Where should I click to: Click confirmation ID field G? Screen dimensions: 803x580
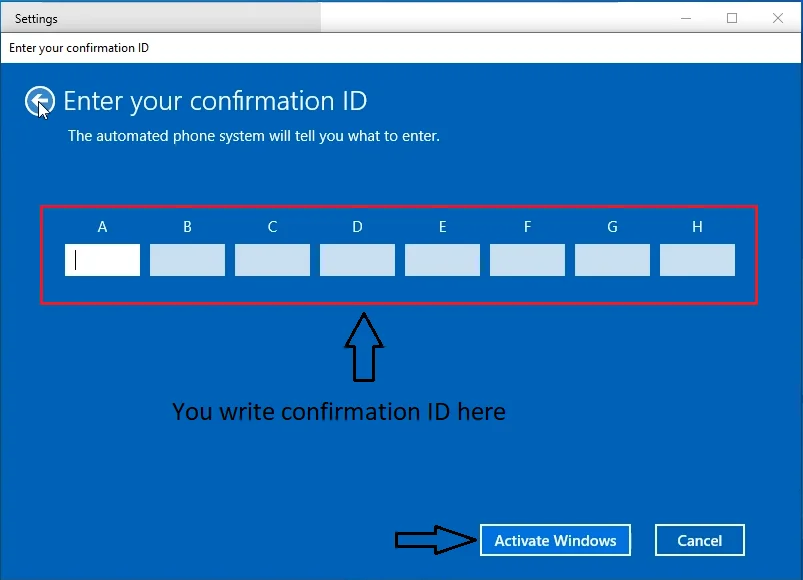click(612, 260)
